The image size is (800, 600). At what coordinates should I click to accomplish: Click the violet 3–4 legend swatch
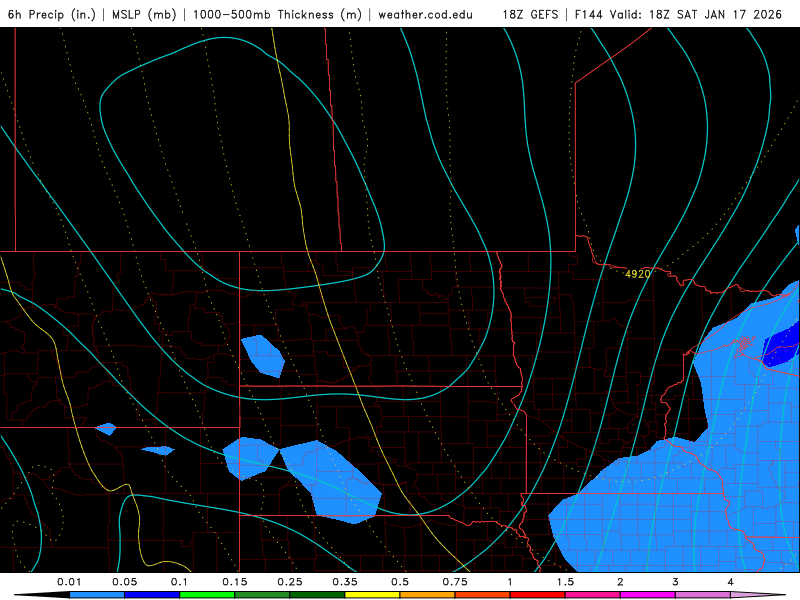703,595
